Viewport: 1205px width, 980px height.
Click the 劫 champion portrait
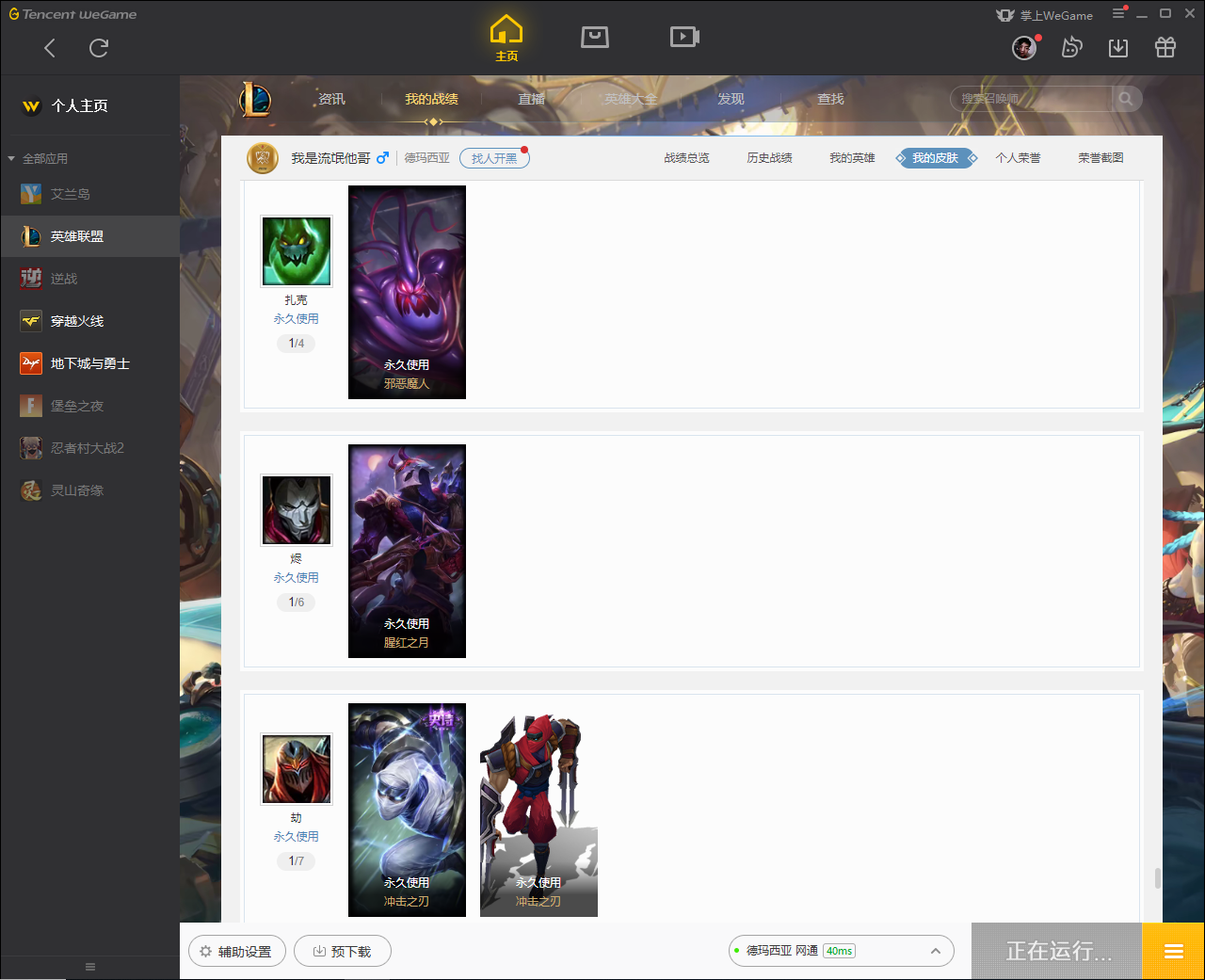[x=297, y=769]
